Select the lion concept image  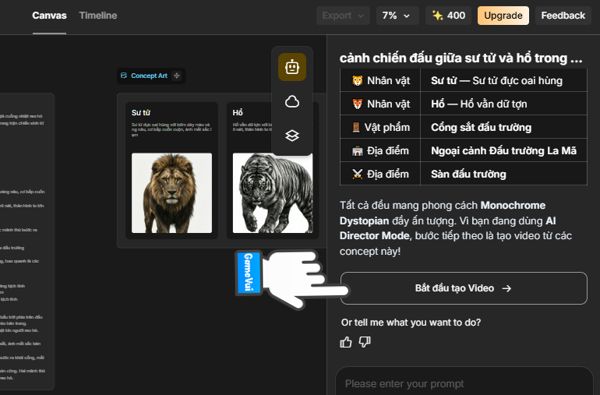(x=172, y=193)
